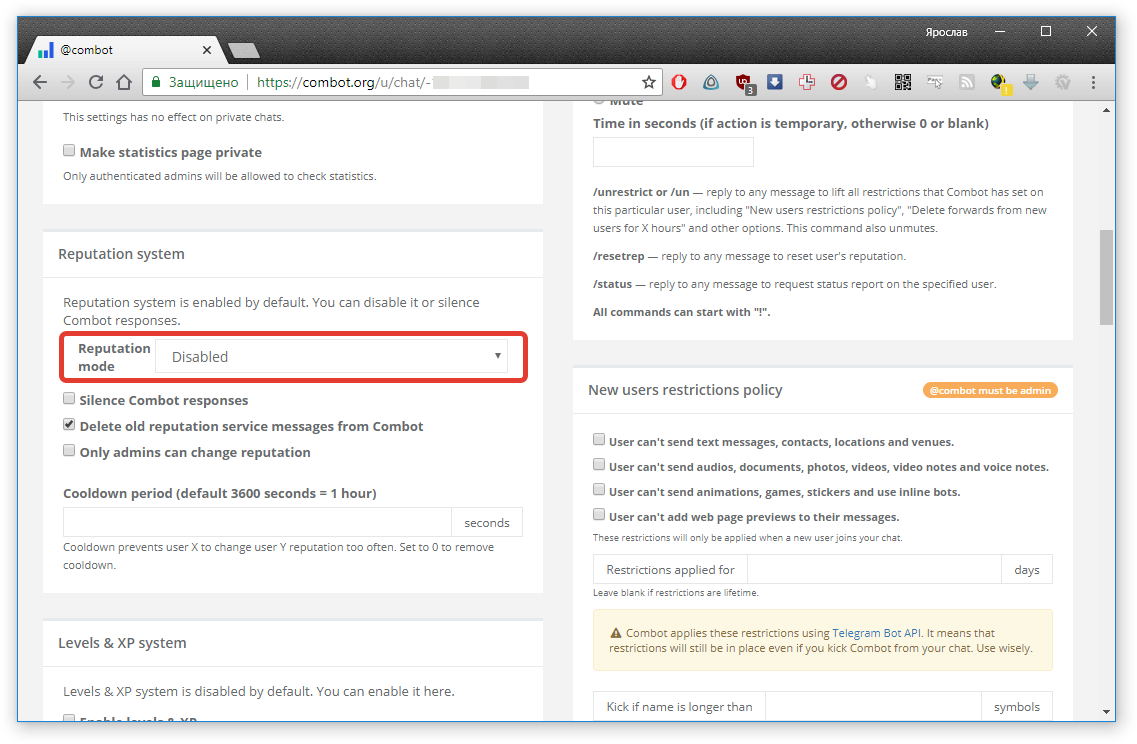Open the grey down-arrow downloader extension

[x=1030, y=83]
